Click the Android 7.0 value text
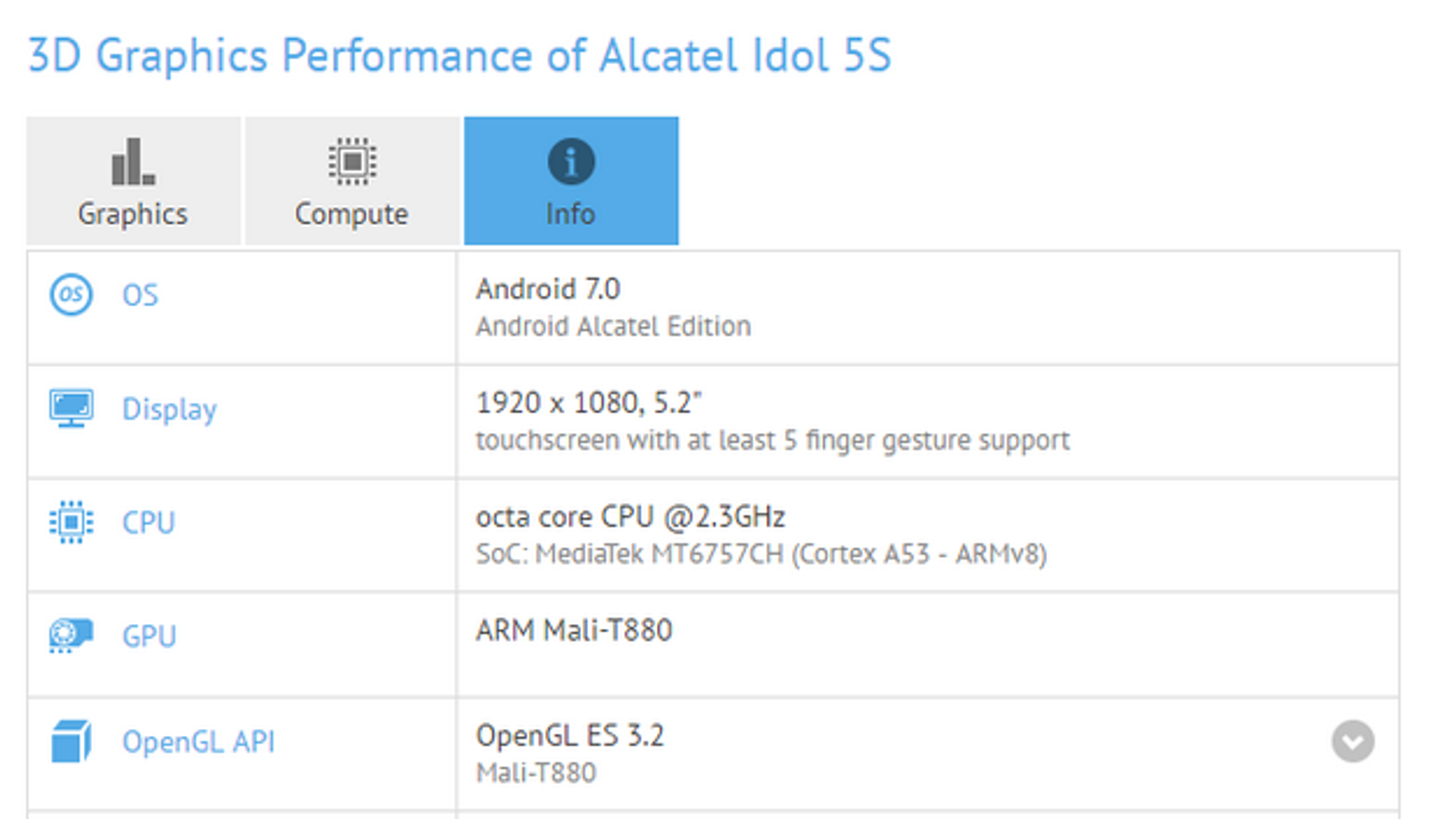 pos(548,289)
